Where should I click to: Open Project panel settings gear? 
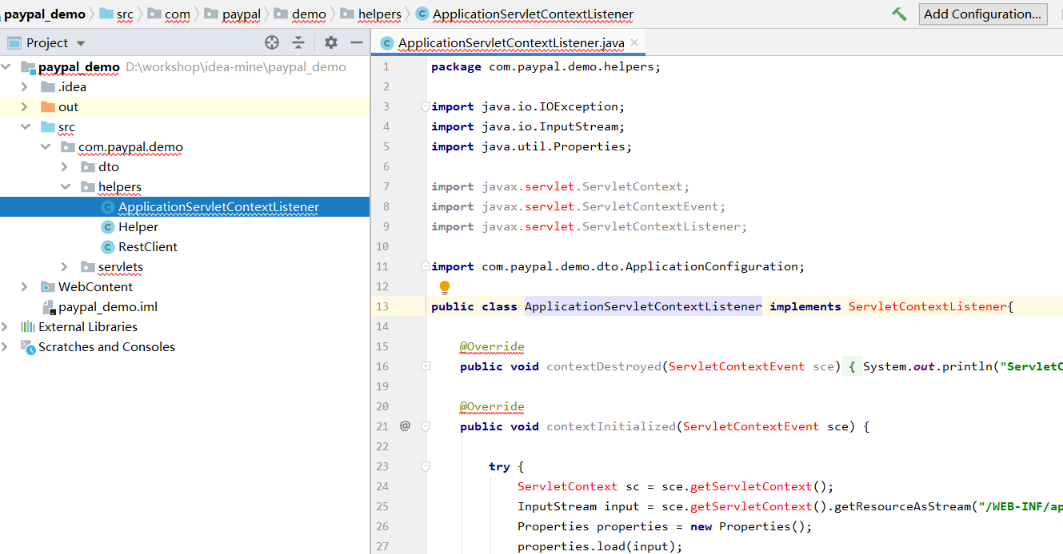point(331,43)
